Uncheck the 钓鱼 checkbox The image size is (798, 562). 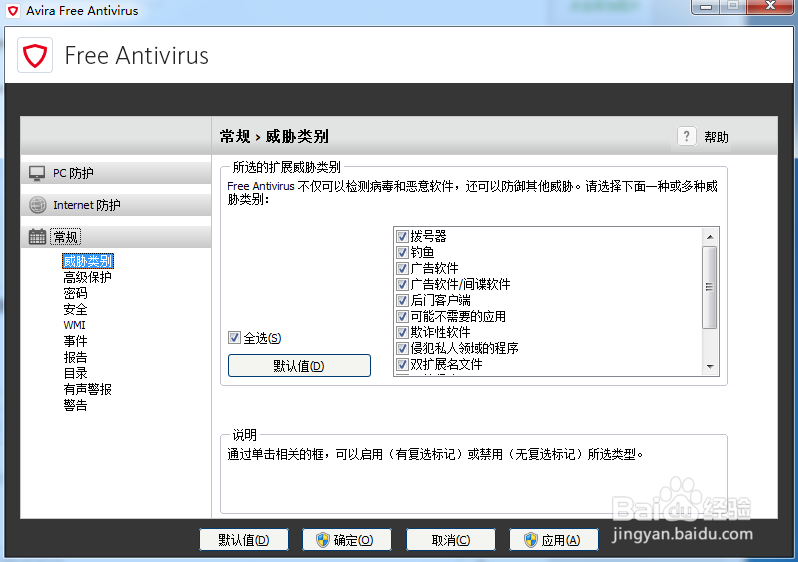click(x=402, y=252)
